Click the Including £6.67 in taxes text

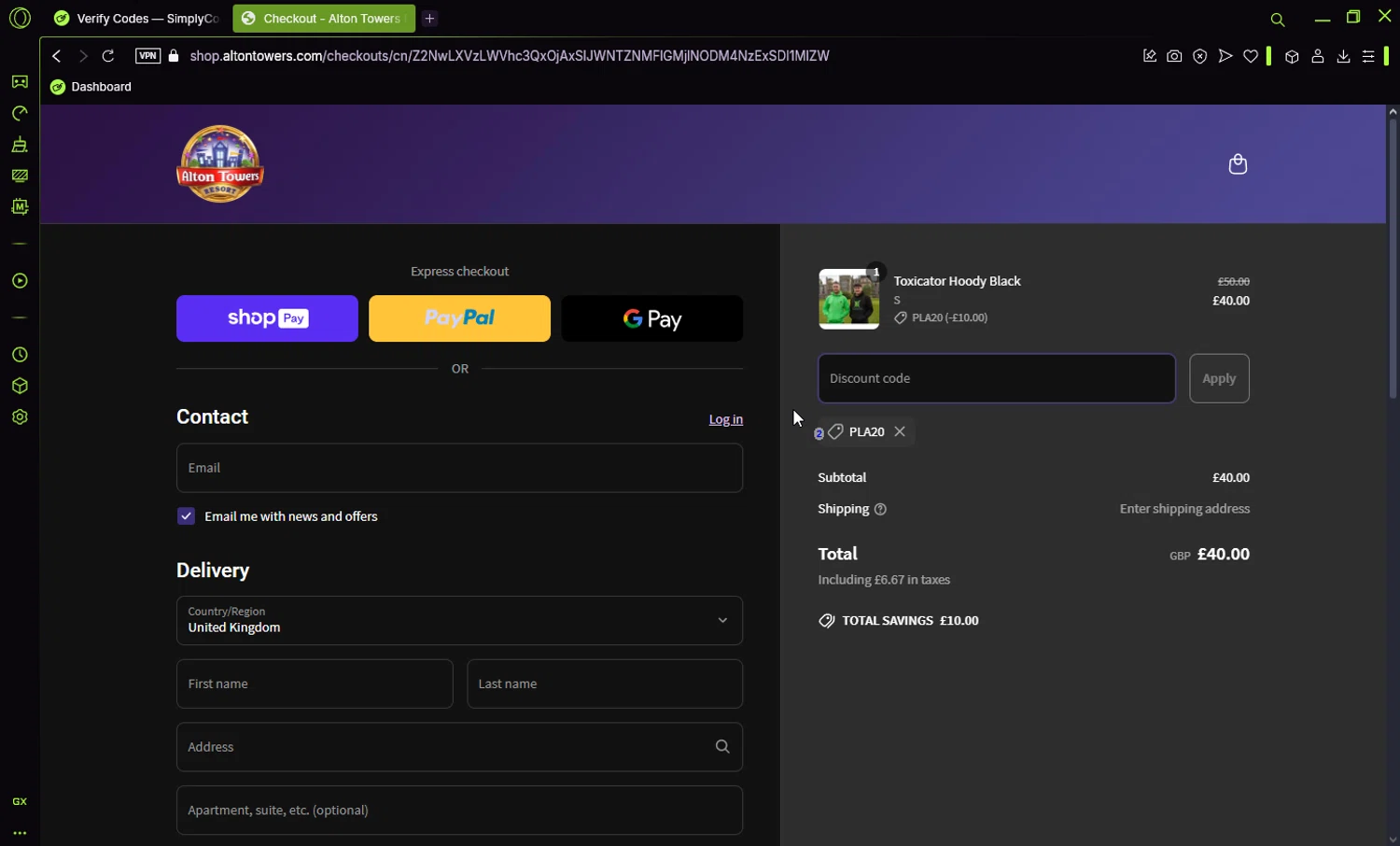point(884,580)
